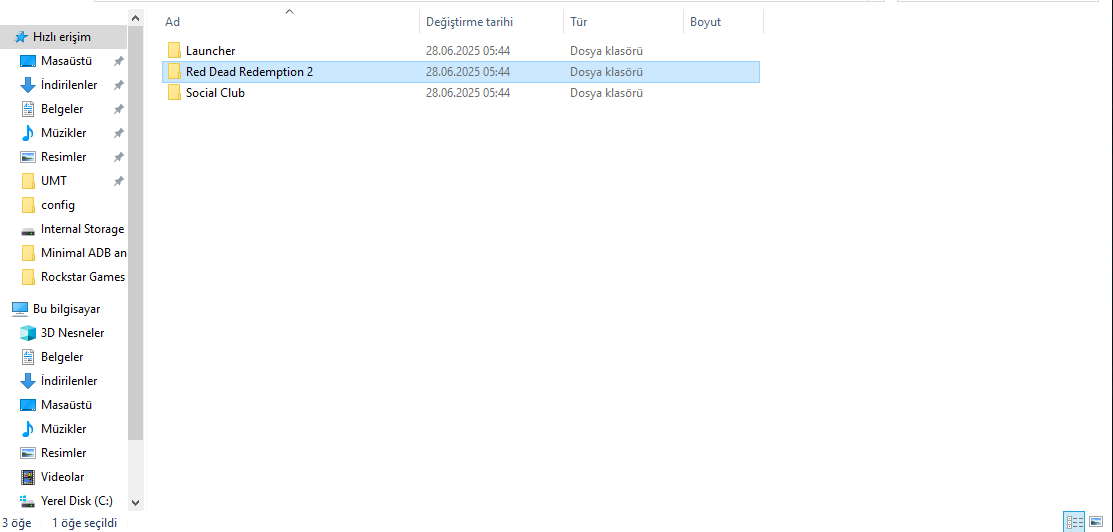This screenshot has height=532, width=1113.
Task: Click the pin icon beside İndirilenler
Action: (x=119, y=85)
